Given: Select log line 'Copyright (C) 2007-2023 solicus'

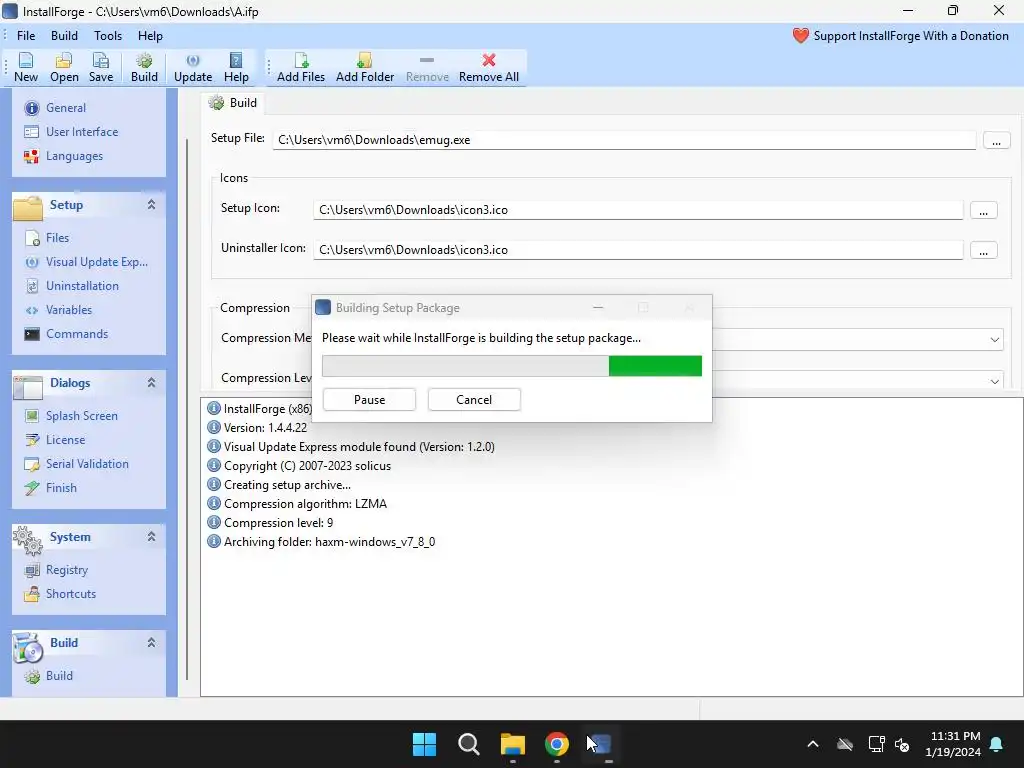Looking at the screenshot, I should [x=298, y=466].
